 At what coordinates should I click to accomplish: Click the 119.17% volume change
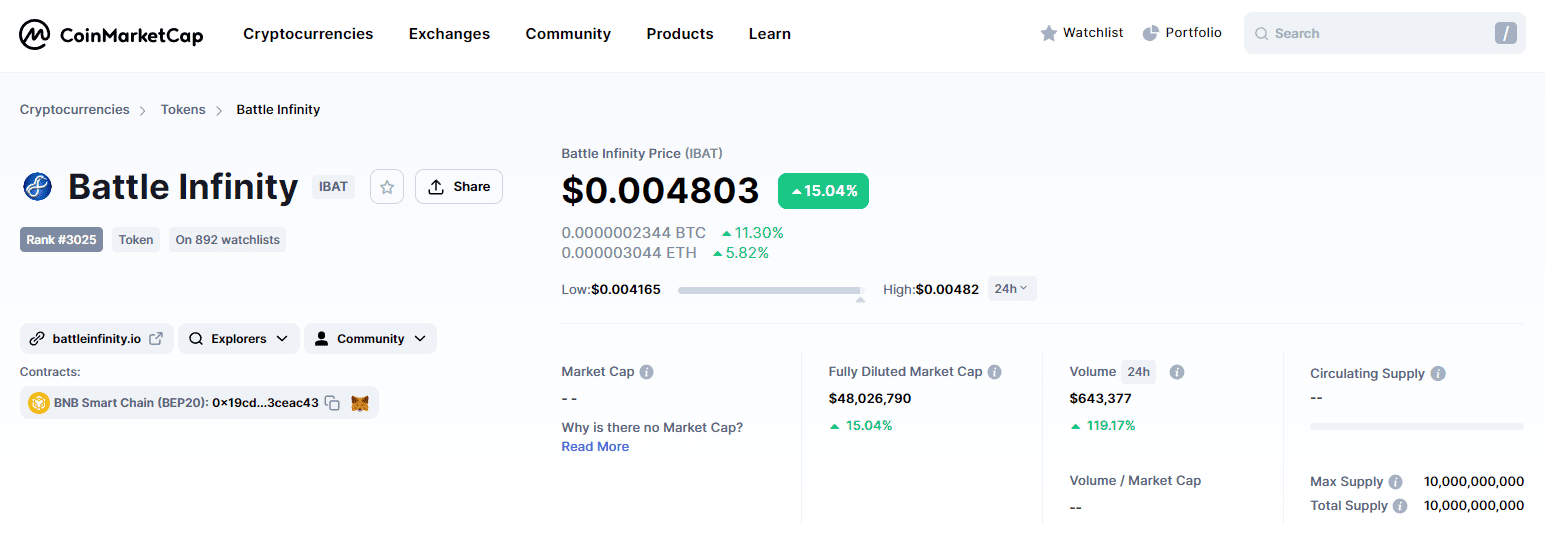tap(1103, 426)
